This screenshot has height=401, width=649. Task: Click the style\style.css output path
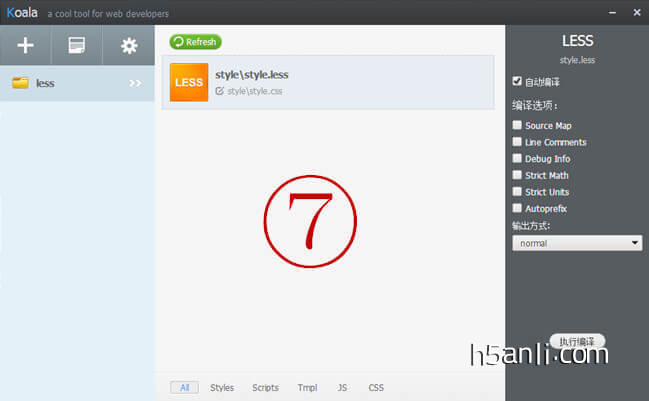(255, 91)
